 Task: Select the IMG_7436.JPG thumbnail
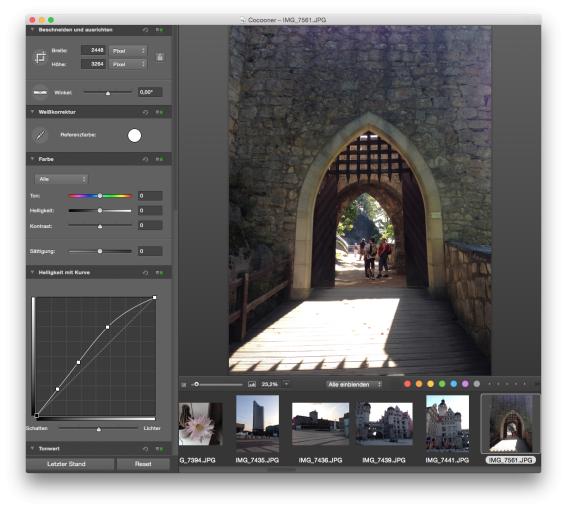click(x=320, y=424)
